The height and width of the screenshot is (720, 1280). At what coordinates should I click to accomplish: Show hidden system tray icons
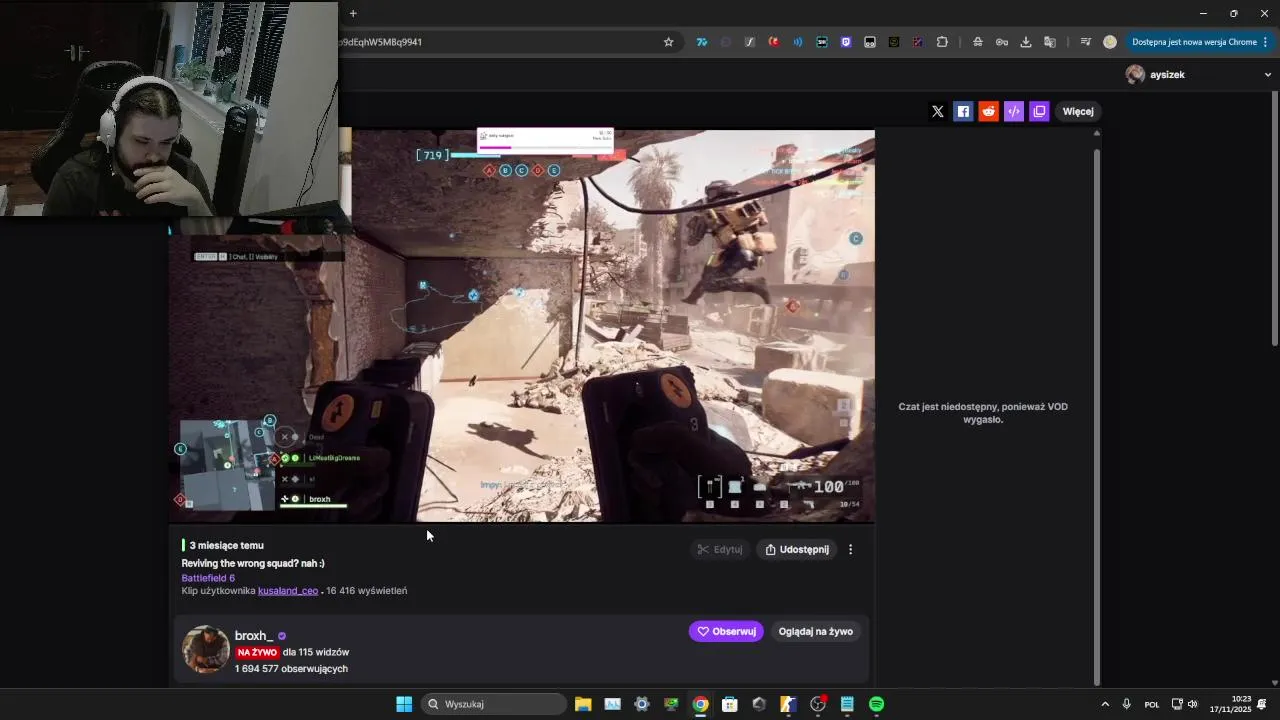1105,704
